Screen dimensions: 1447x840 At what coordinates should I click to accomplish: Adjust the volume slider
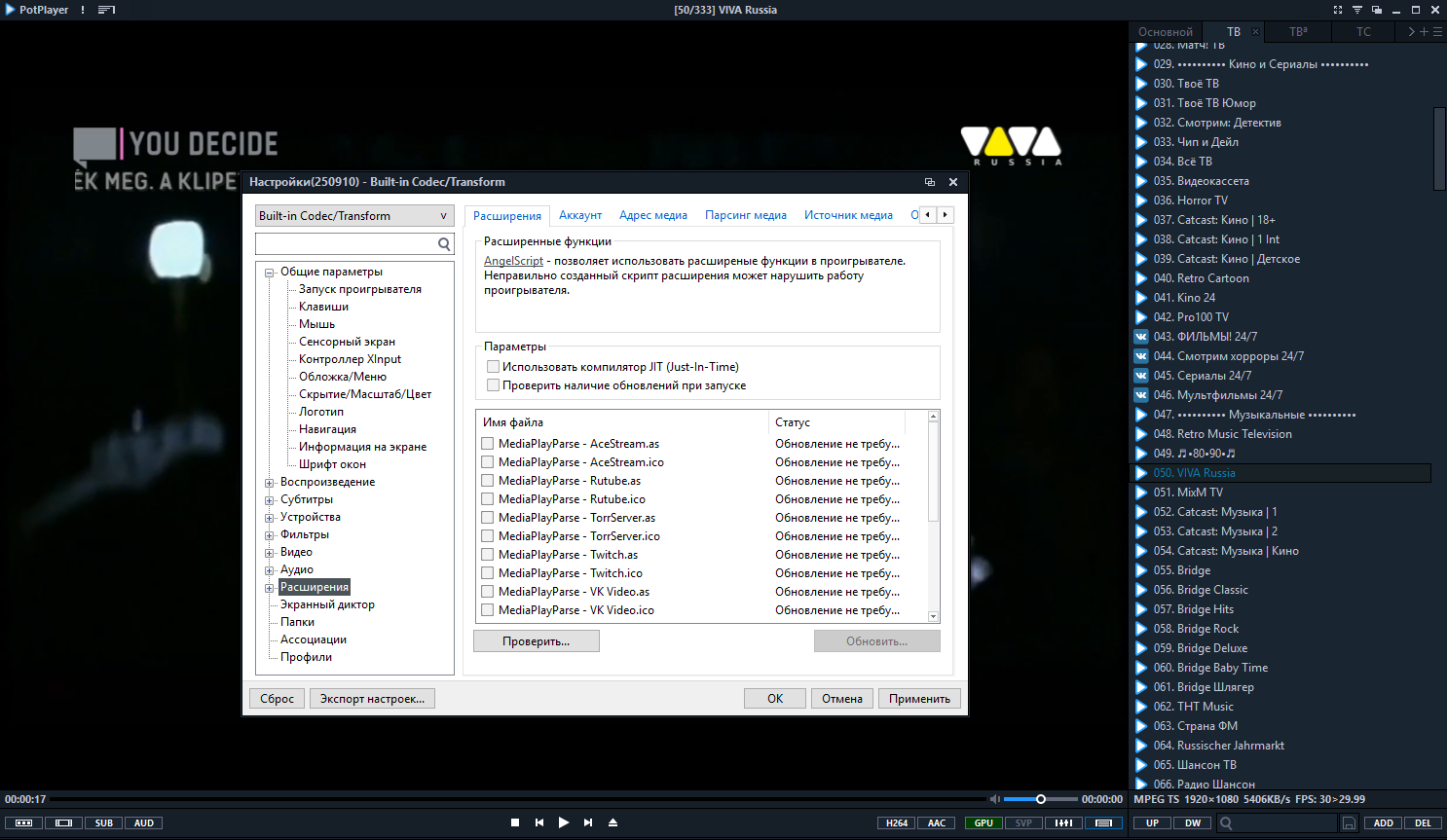coord(1040,799)
